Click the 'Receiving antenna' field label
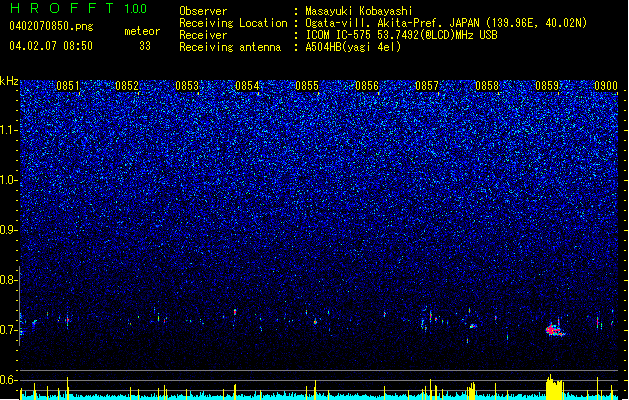The width and height of the screenshot is (629, 400). pyautogui.click(x=230, y=47)
